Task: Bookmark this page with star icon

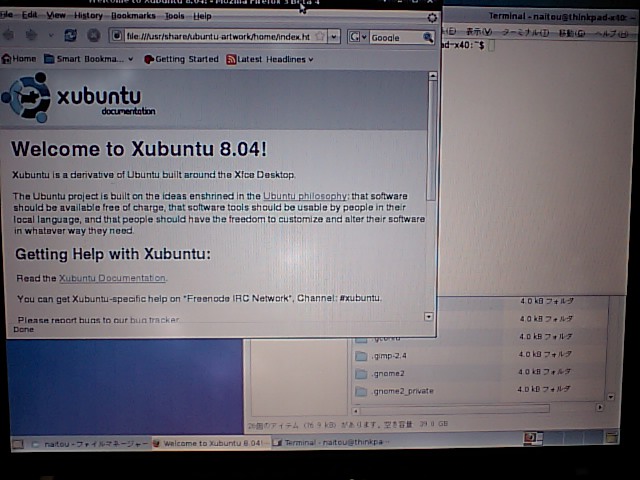Action: pos(320,36)
